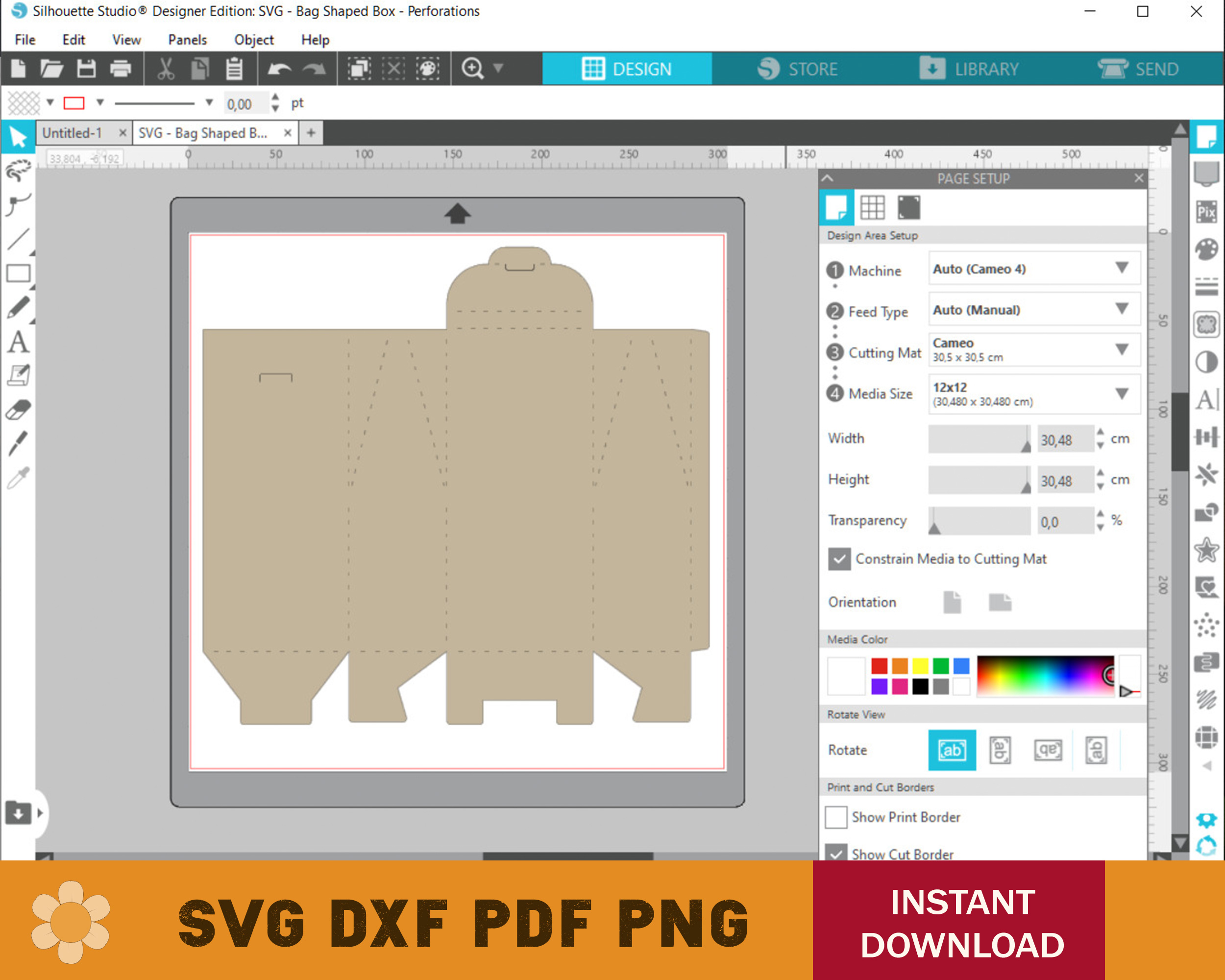Open the LIBRARY tab

[969, 69]
